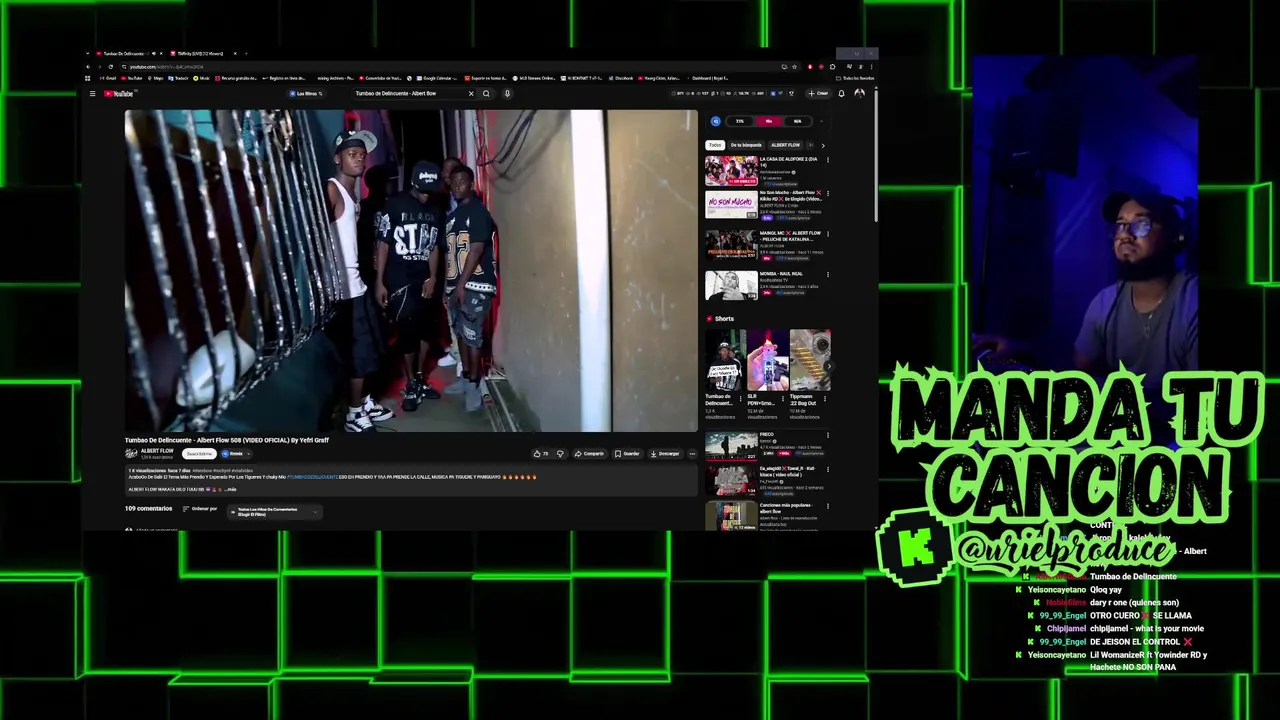
Task: Open the YouTube notifications bell
Action: pos(841,93)
